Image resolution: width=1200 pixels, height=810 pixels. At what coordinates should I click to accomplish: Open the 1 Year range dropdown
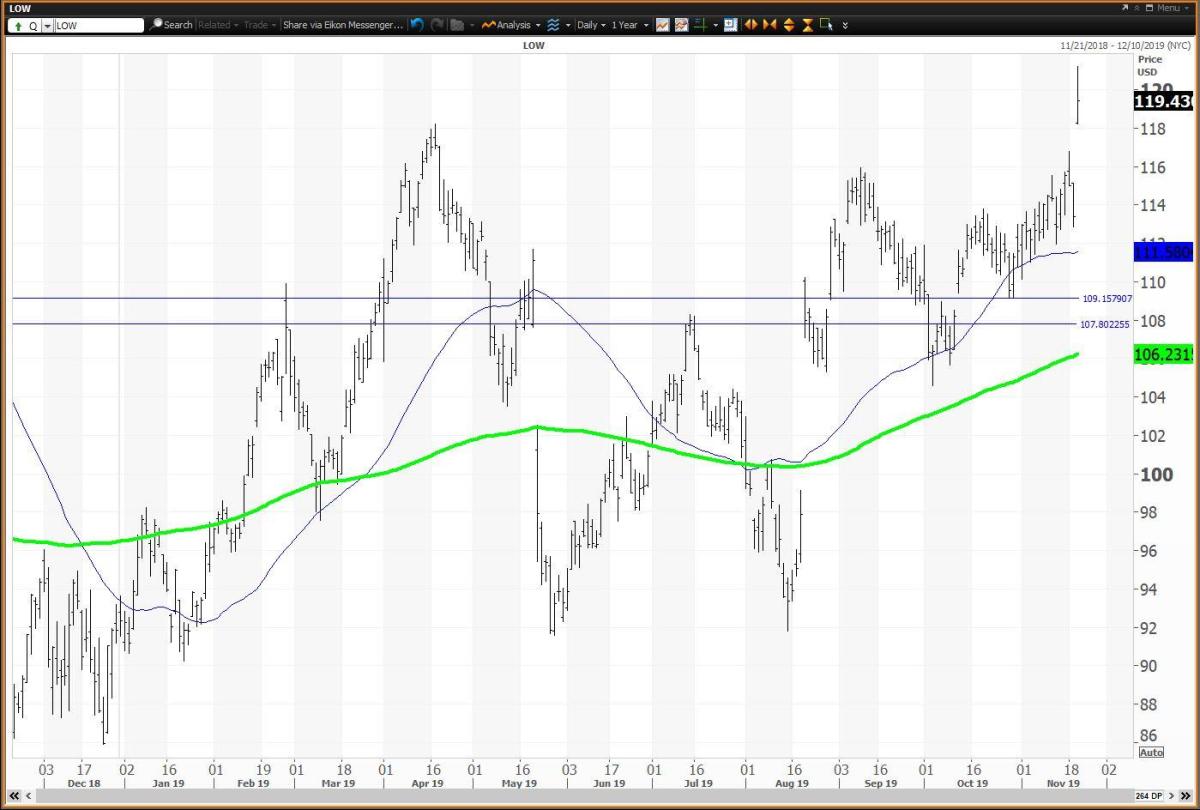630,25
